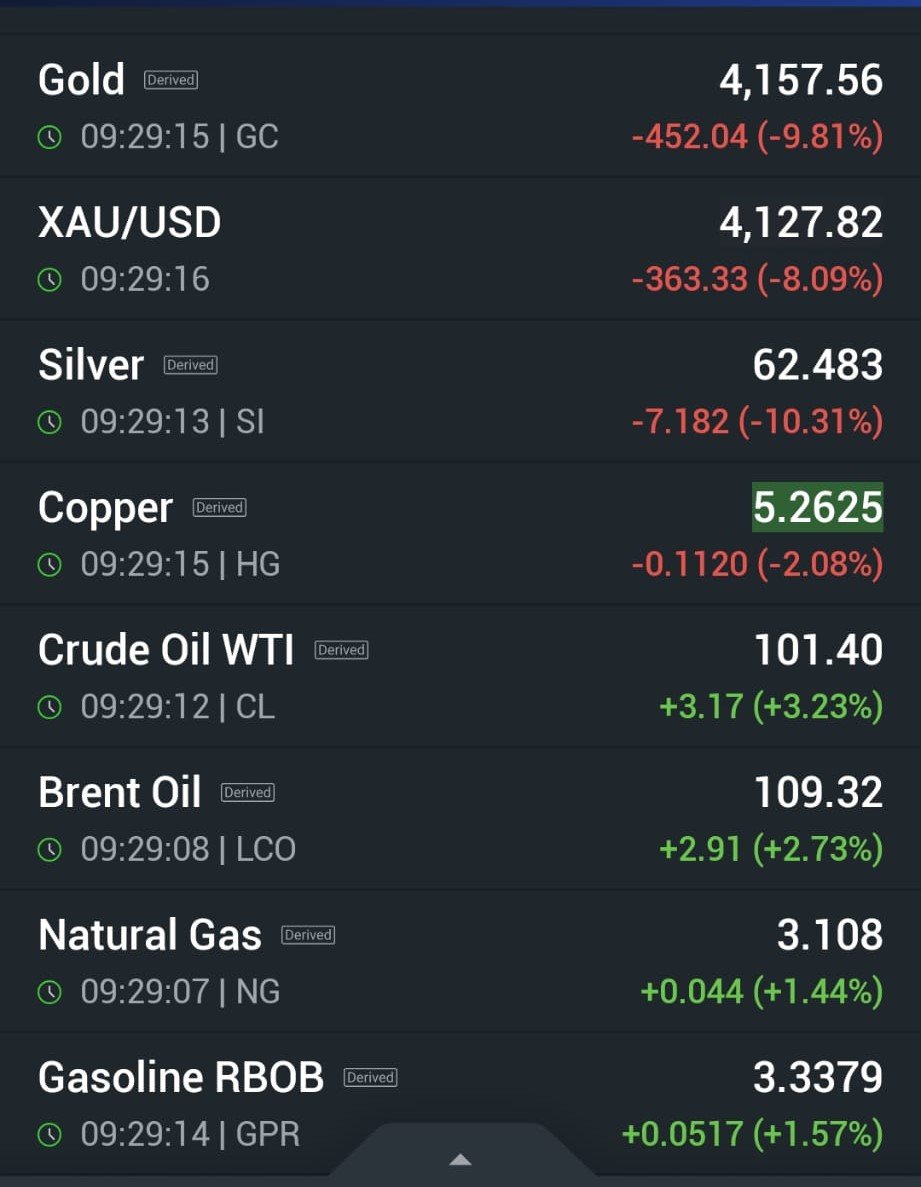Open Crude Oil WTI details
This screenshot has height=1187, width=921.
[166, 650]
